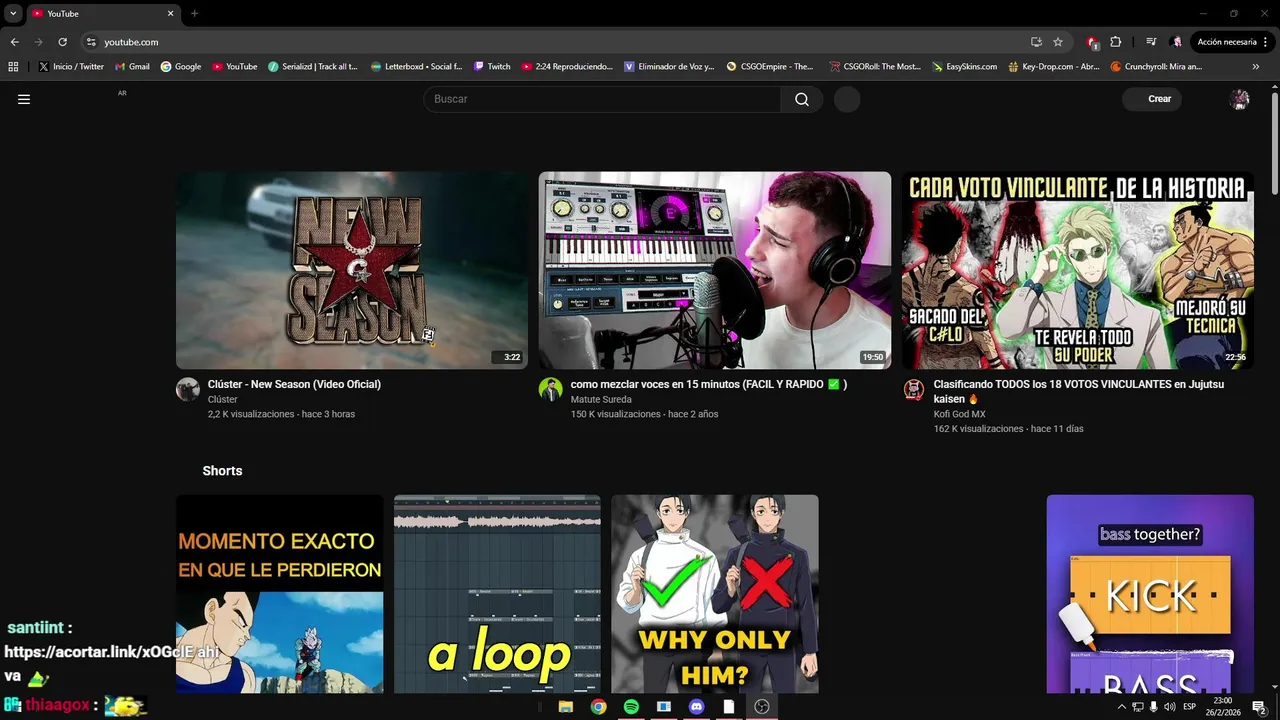Open the Matute Sureda channel name
The width and height of the screenshot is (1280, 720).
click(x=601, y=399)
